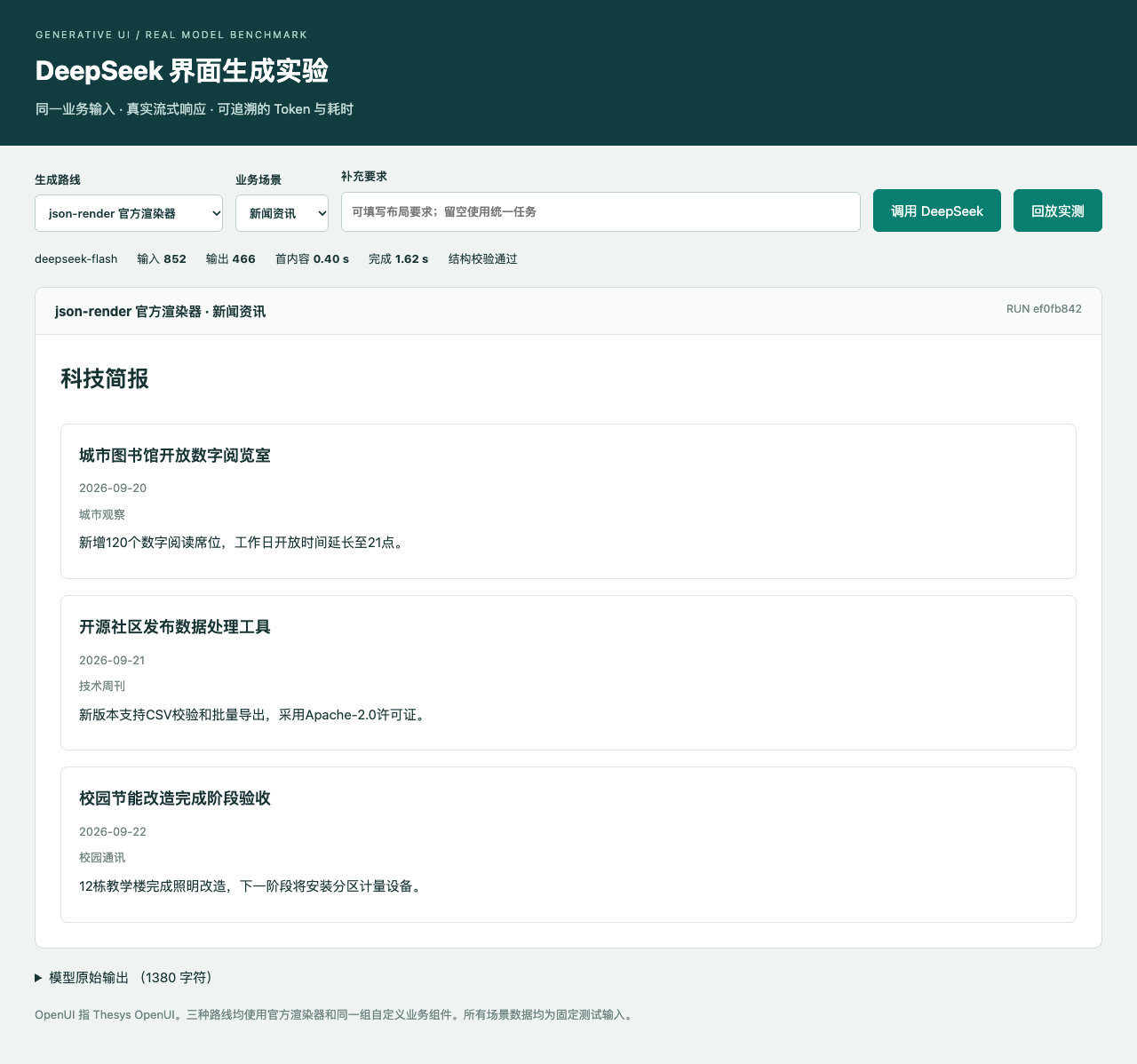
Task: Click the 城市图书馆开放数字阅览室 card title
Action: click(175, 456)
